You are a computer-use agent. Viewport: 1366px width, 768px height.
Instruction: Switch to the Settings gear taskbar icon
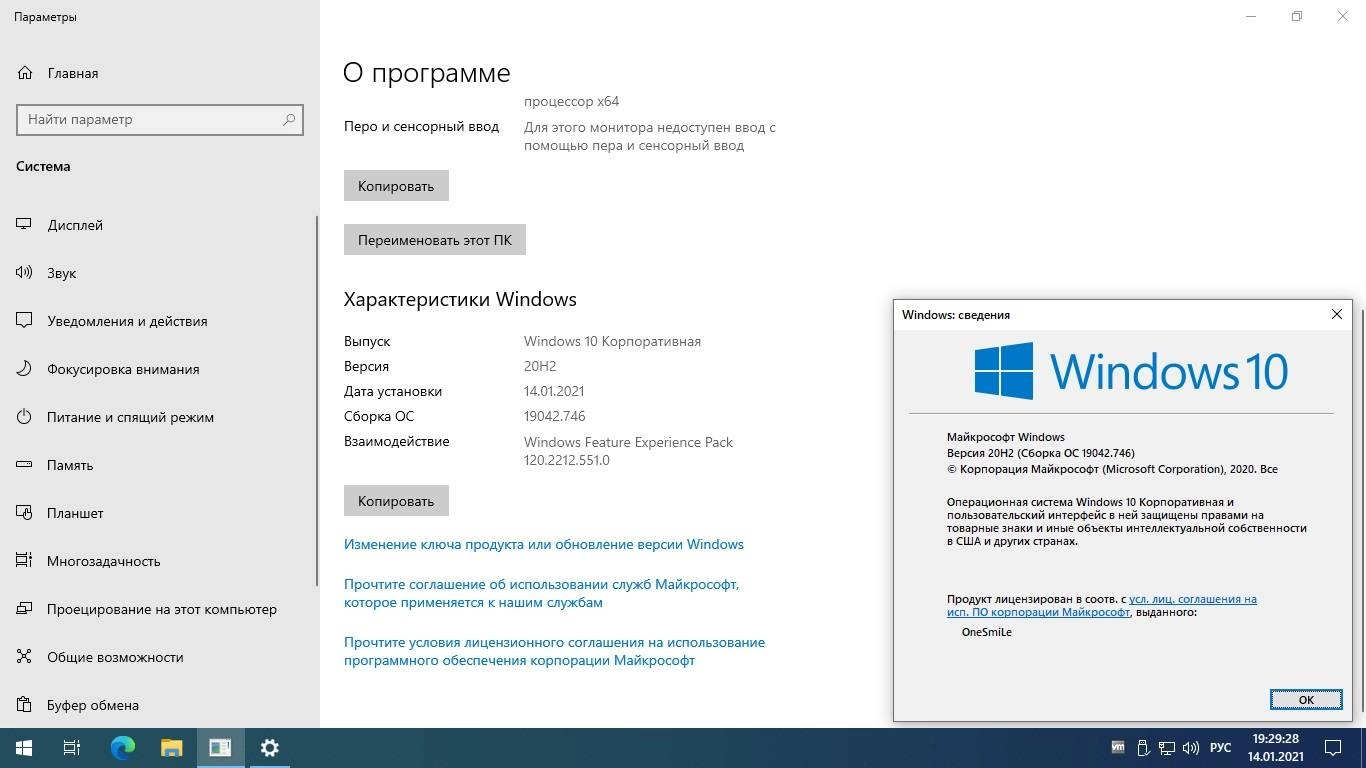pos(269,748)
